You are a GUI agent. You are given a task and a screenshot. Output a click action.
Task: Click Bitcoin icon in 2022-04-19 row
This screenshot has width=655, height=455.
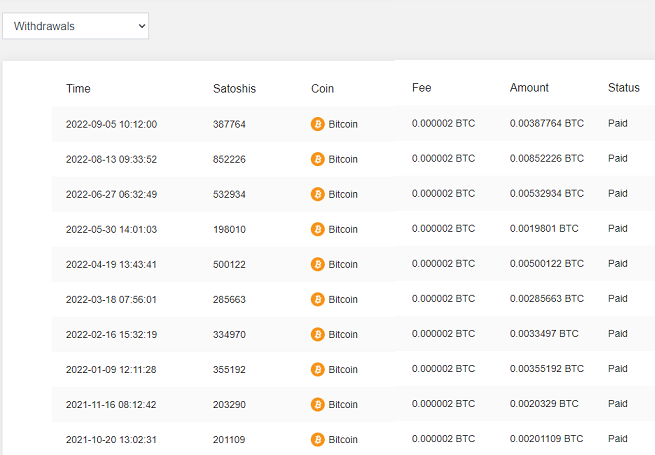(x=317, y=264)
